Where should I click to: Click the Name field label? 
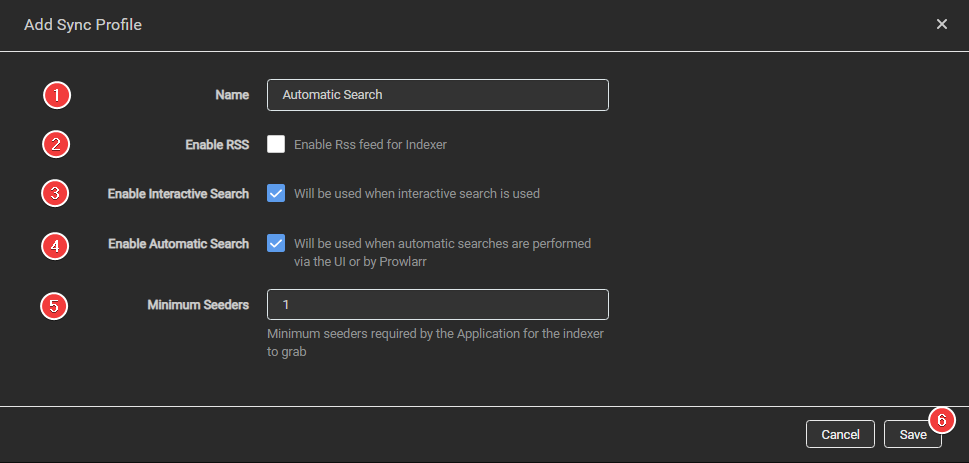[x=232, y=95]
